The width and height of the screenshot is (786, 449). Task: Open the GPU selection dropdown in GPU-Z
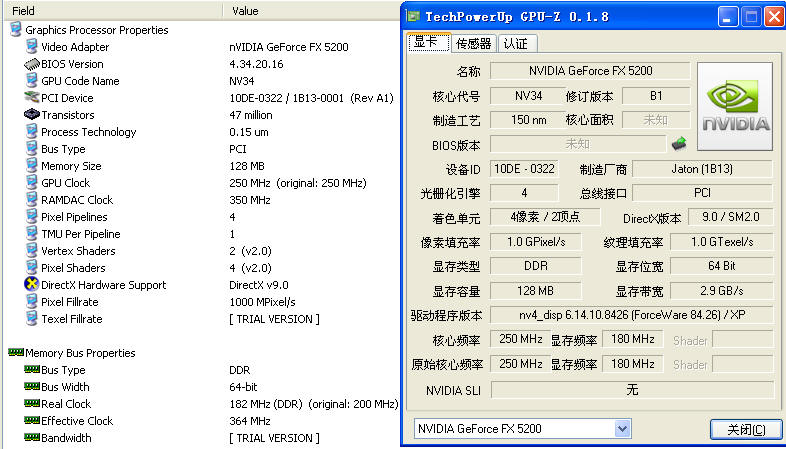622,429
